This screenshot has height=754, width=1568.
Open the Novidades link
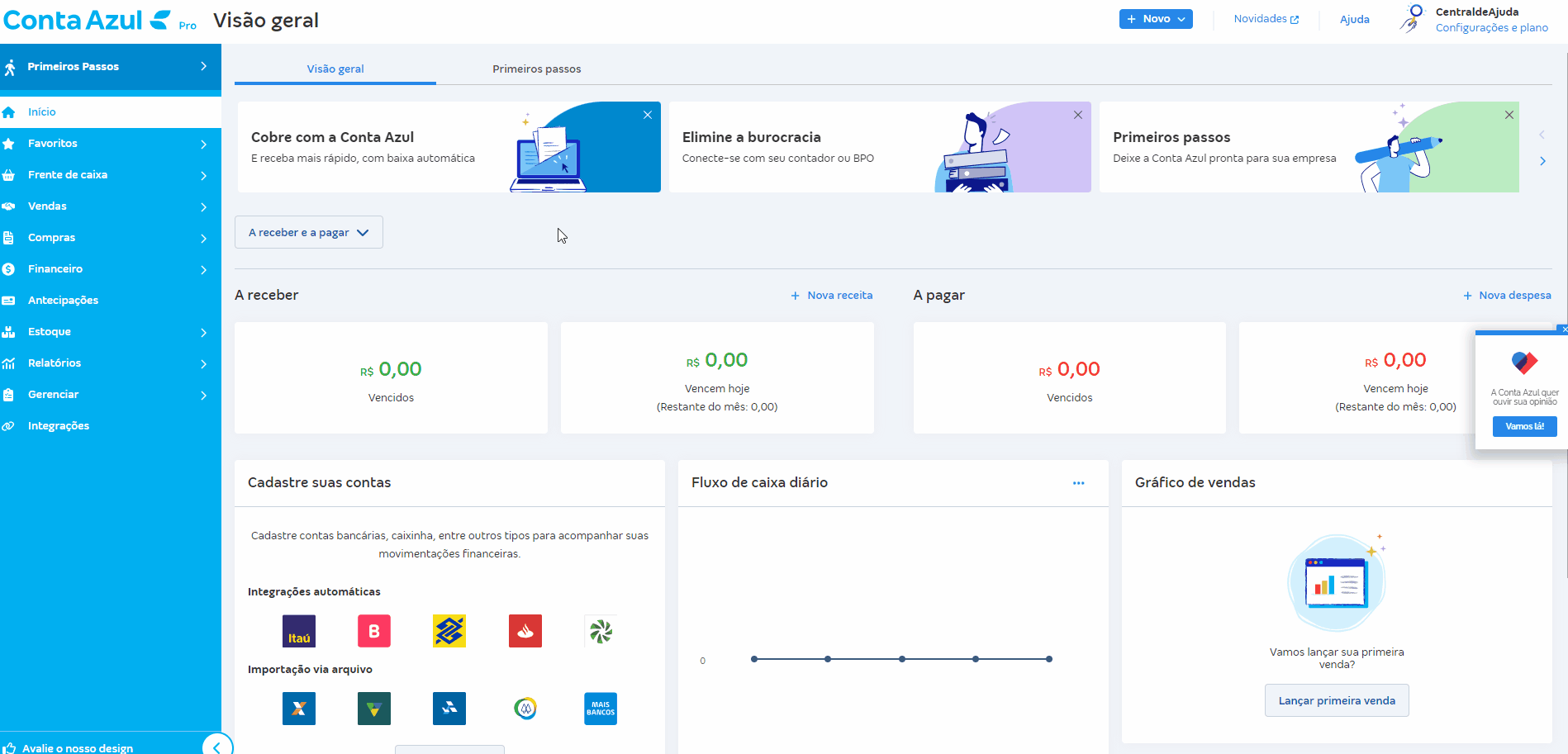pos(1266,19)
